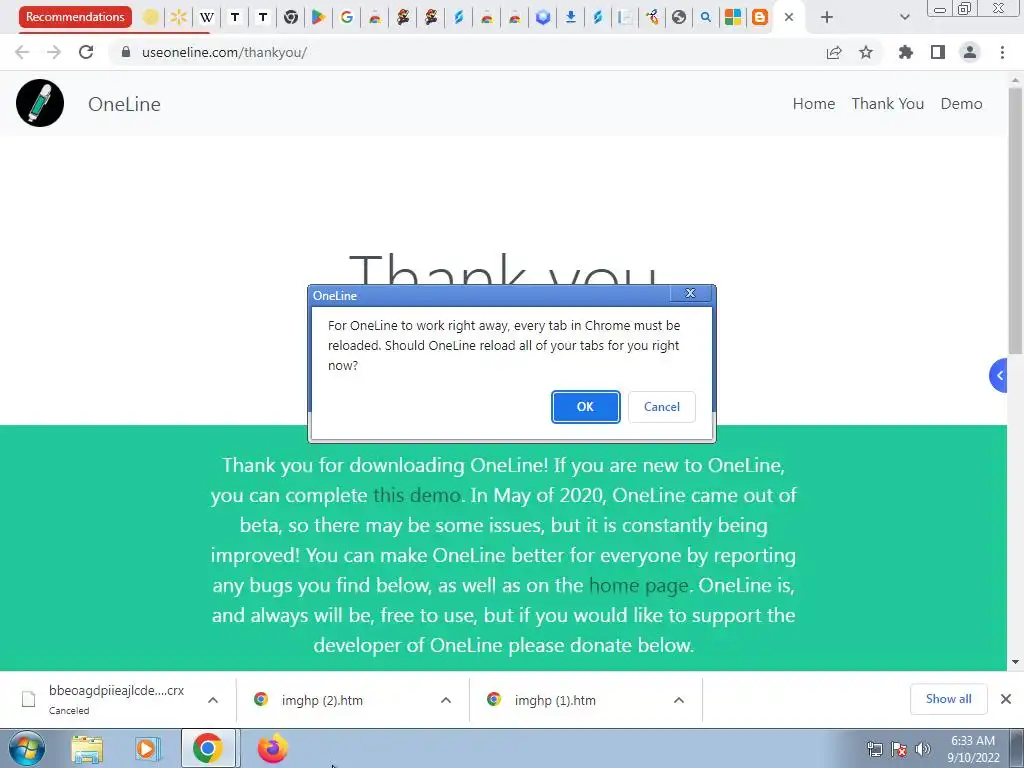Image resolution: width=1024 pixels, height=768 pixels.
Task: Open the Thank You nav link
Action: tap(888, 104)
